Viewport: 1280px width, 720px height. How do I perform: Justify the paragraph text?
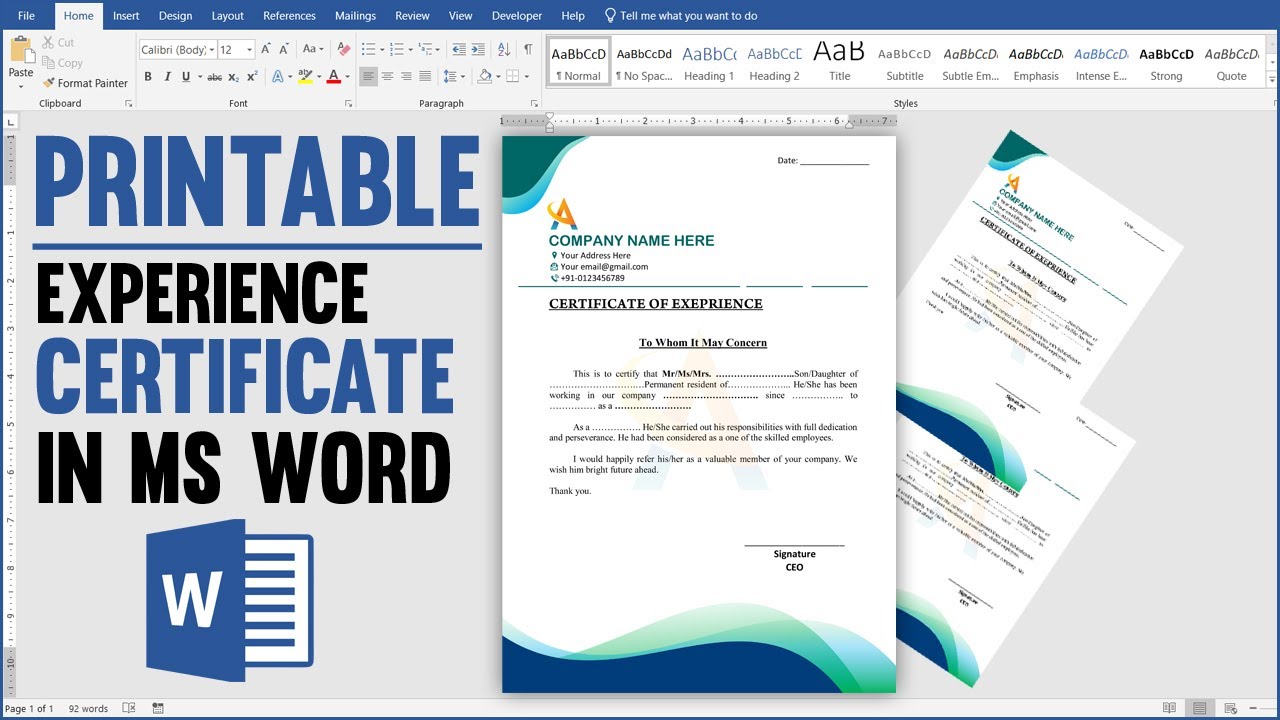(425, 76)
